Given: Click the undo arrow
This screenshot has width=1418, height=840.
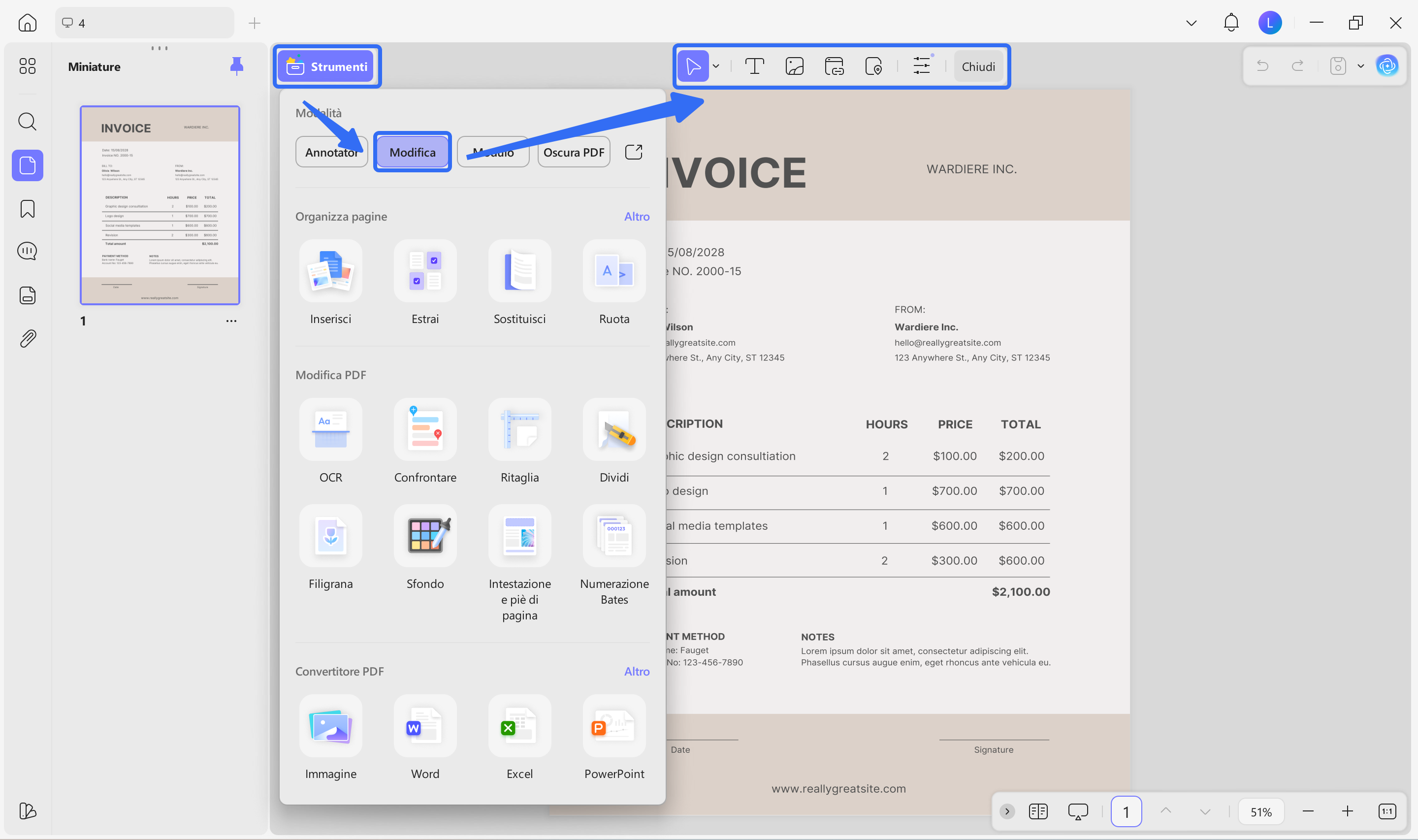Looking at the screenshot, I should [1262, 66].
